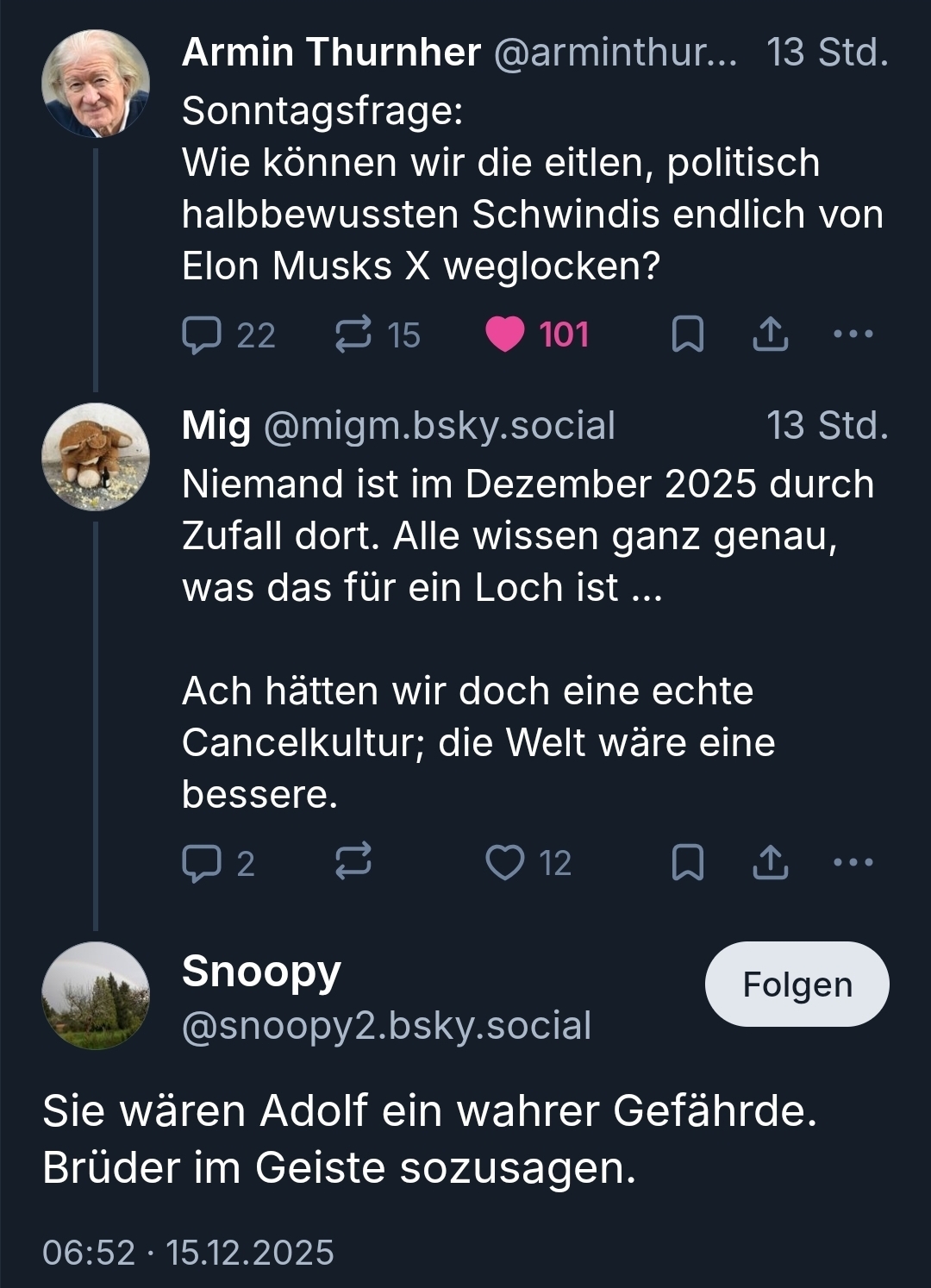Open Mig's avatar image
This screenshot has height=1288, width=931.
[x=96, y=457]
